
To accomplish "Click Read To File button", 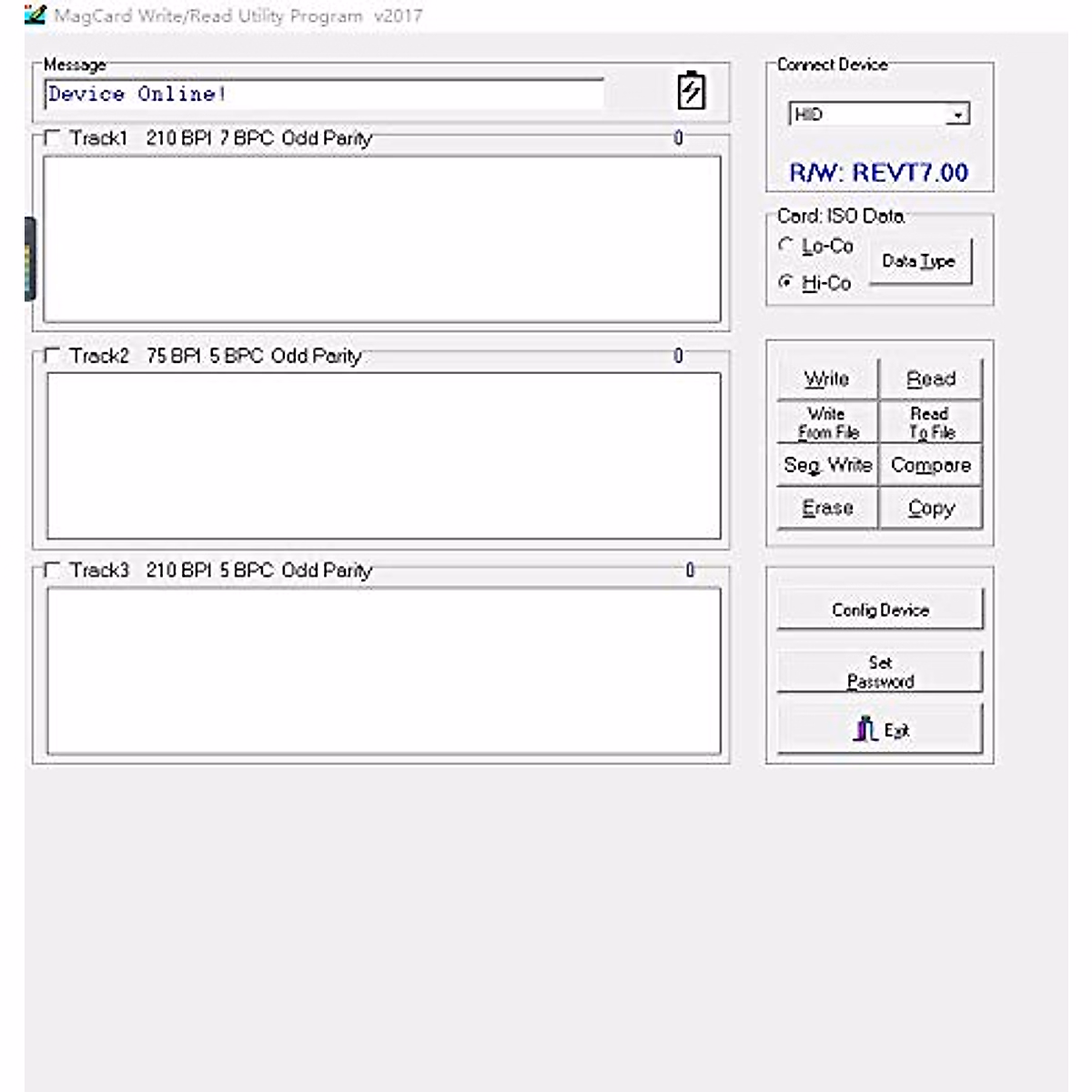I will pos(930,423).
